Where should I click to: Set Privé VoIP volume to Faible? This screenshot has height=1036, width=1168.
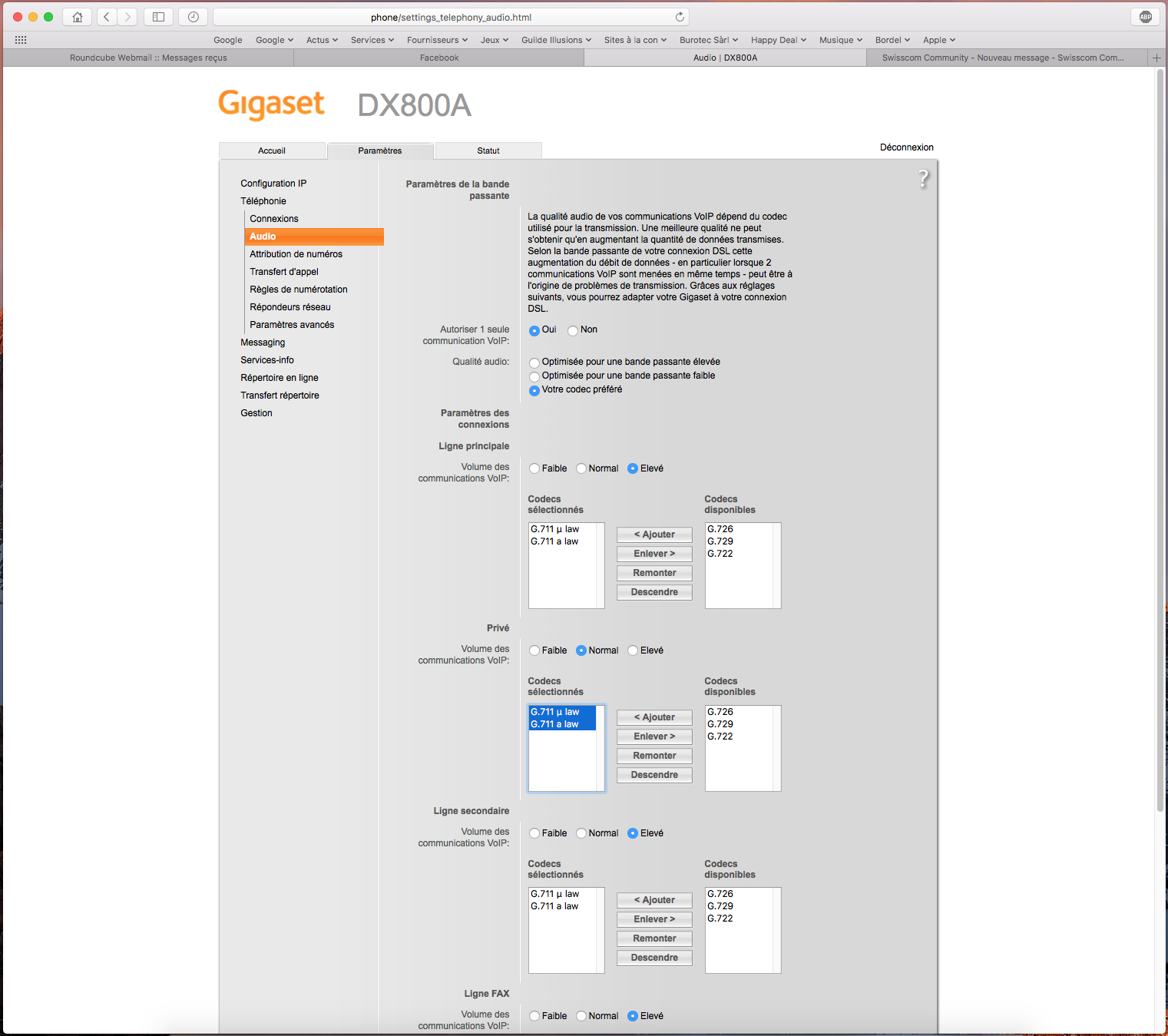[534, 651]
